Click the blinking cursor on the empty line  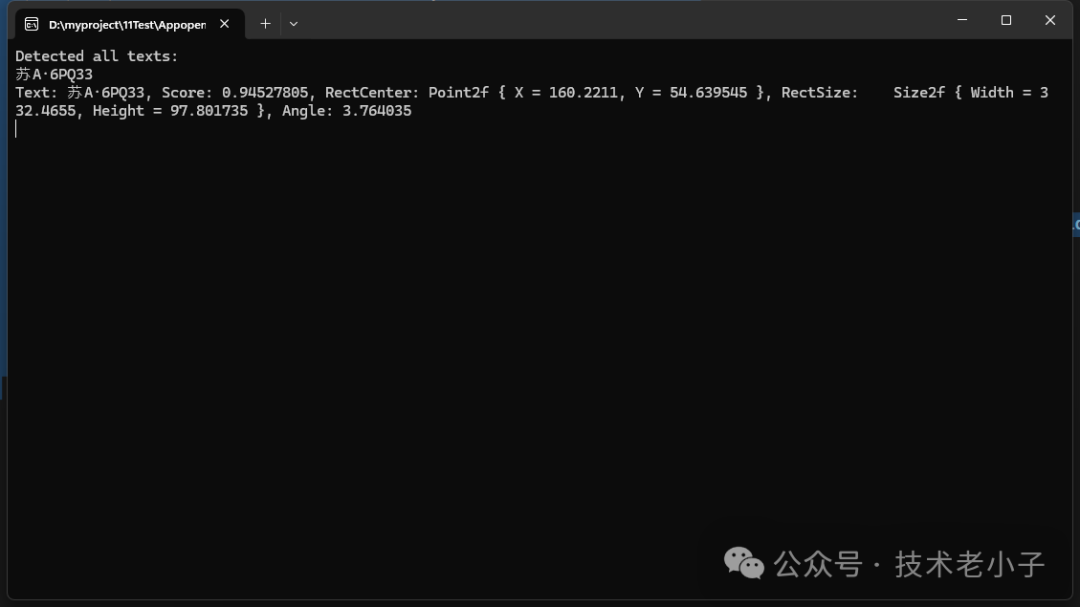point(16,129)
